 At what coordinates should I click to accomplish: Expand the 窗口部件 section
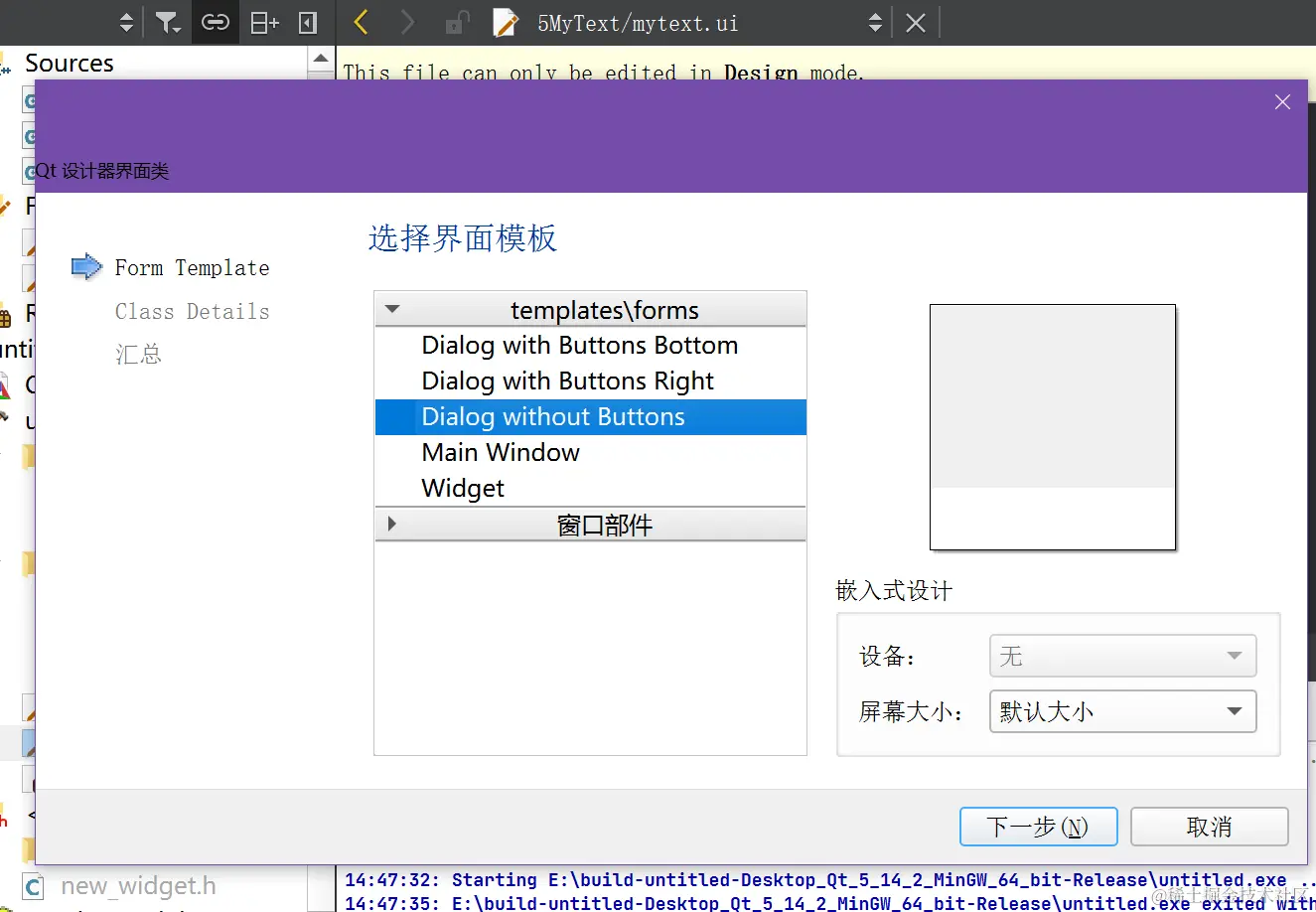pos(392,524)
